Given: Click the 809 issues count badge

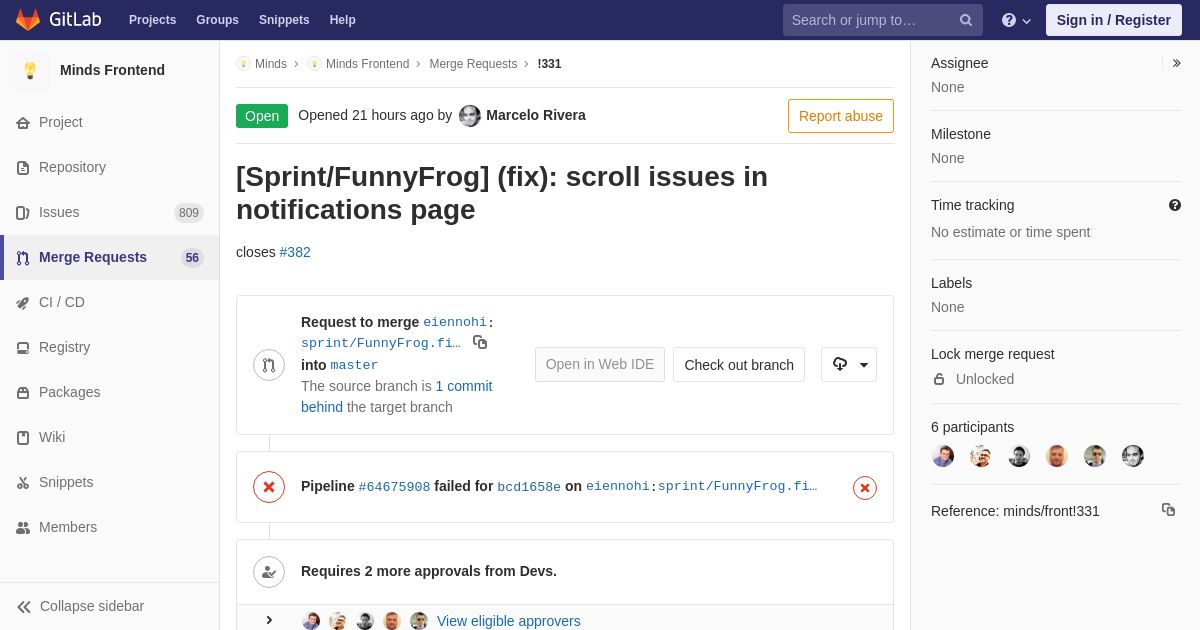Looking at the screenshot, I should pyautogui.click(x=189, y=213).
